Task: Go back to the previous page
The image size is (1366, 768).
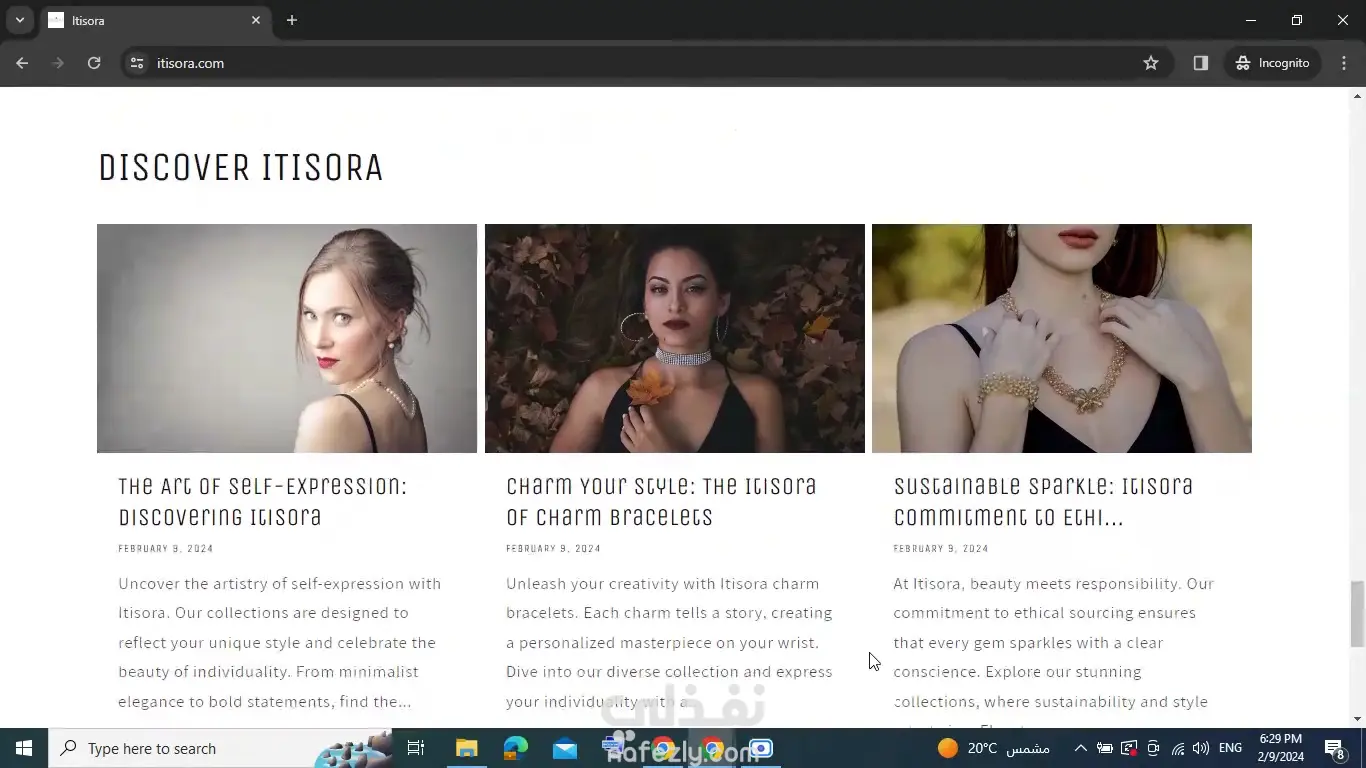Action: click(22, 63)
